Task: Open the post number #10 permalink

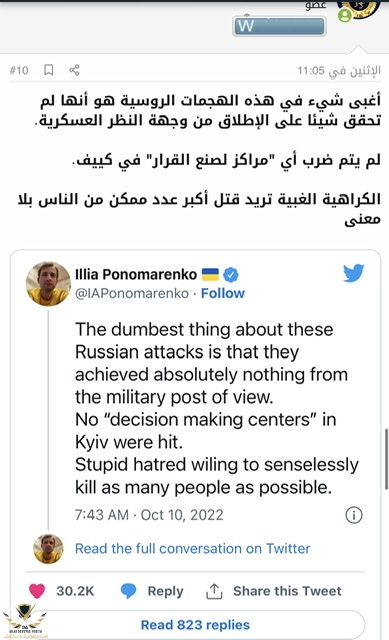Action: [19, 70]
